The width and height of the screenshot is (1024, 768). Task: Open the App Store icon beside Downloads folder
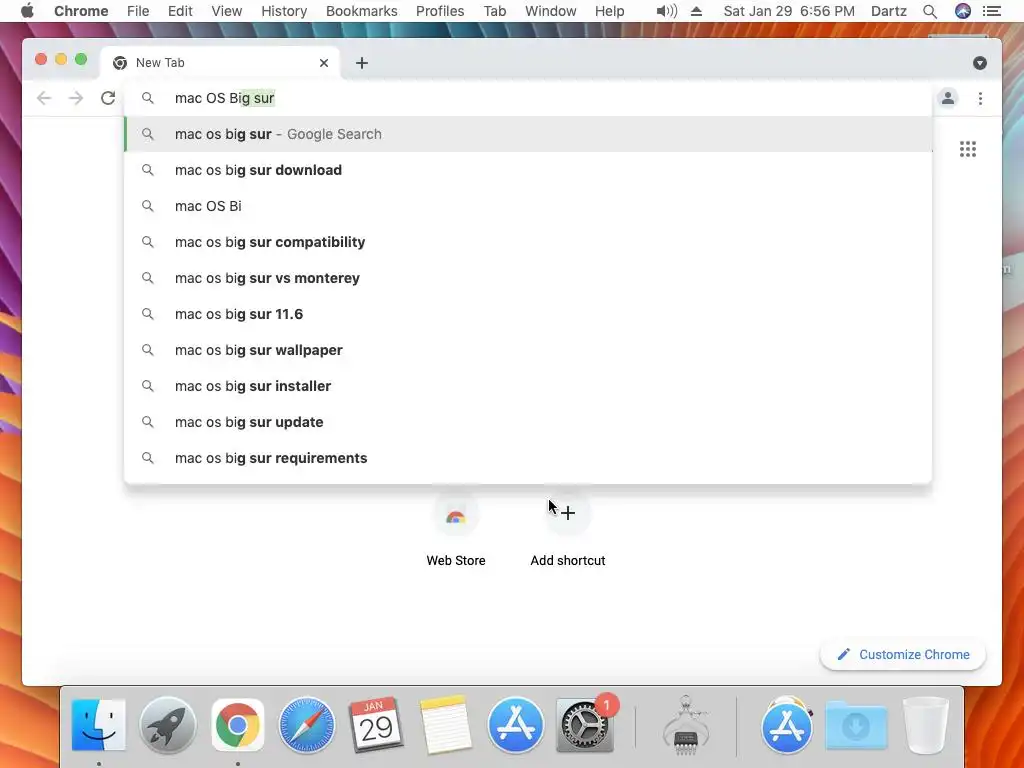pos(787,725)
